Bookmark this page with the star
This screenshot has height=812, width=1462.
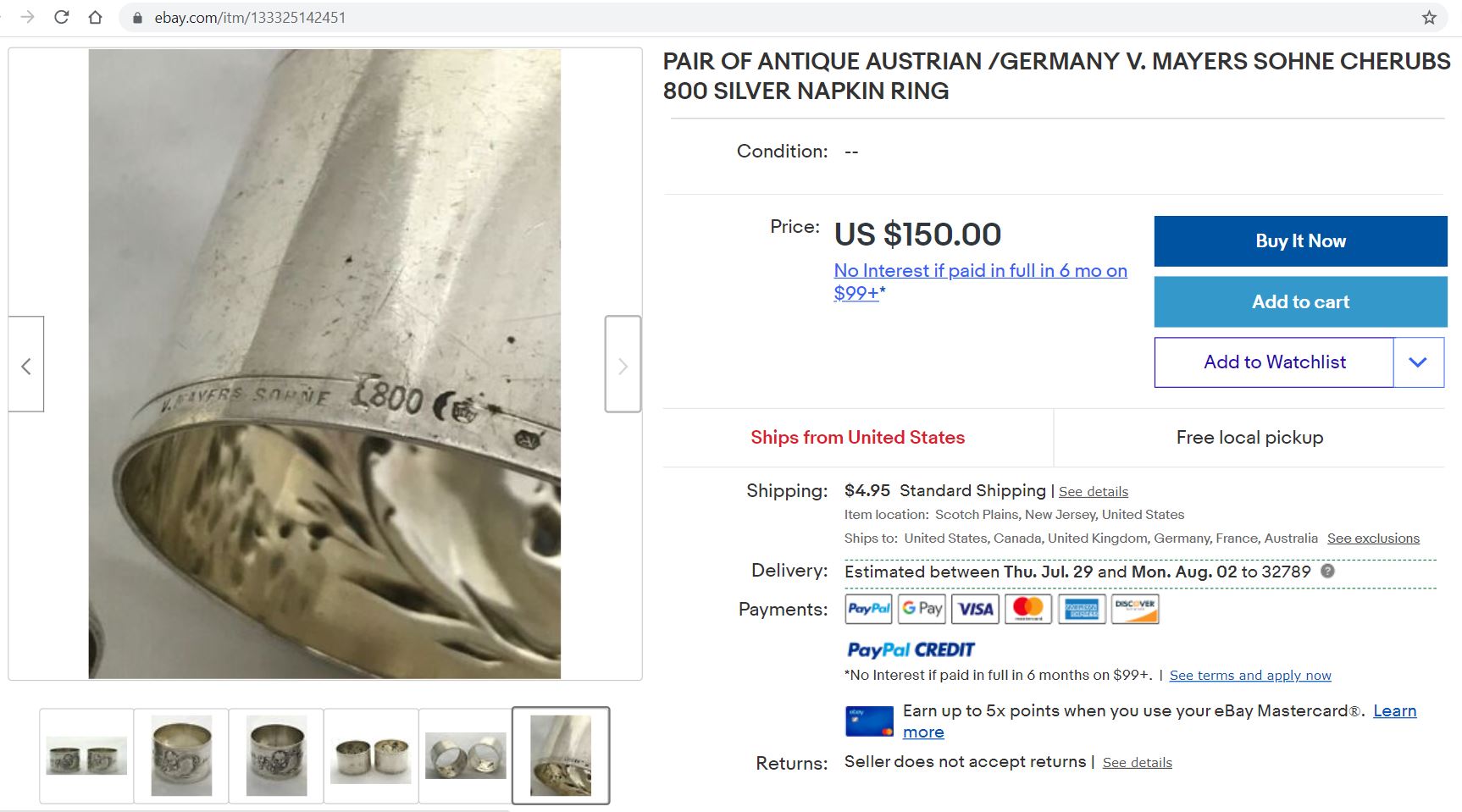1429,17
